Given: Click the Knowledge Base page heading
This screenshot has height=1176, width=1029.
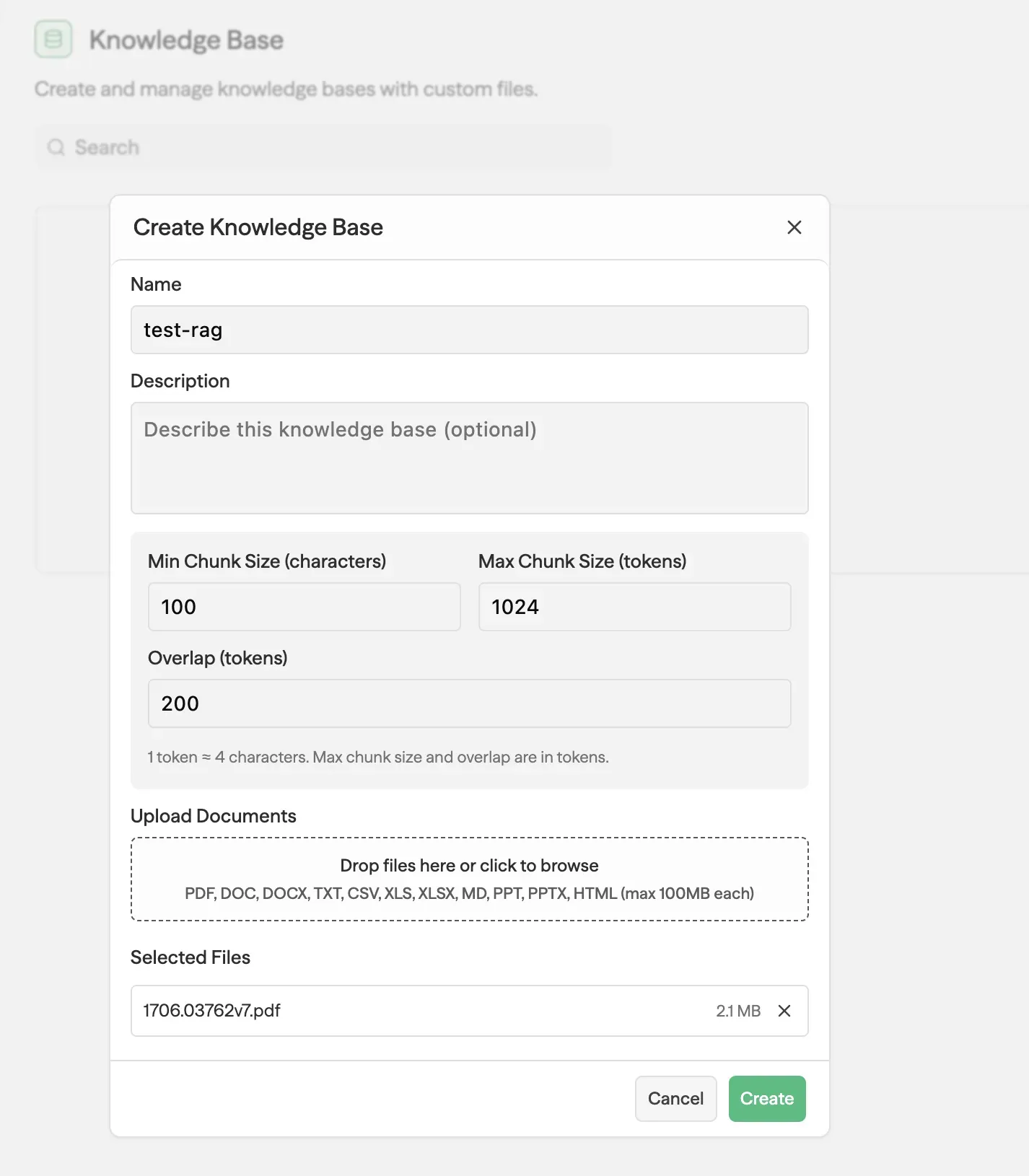Looking at the screenshot, I should pos(186,40).
